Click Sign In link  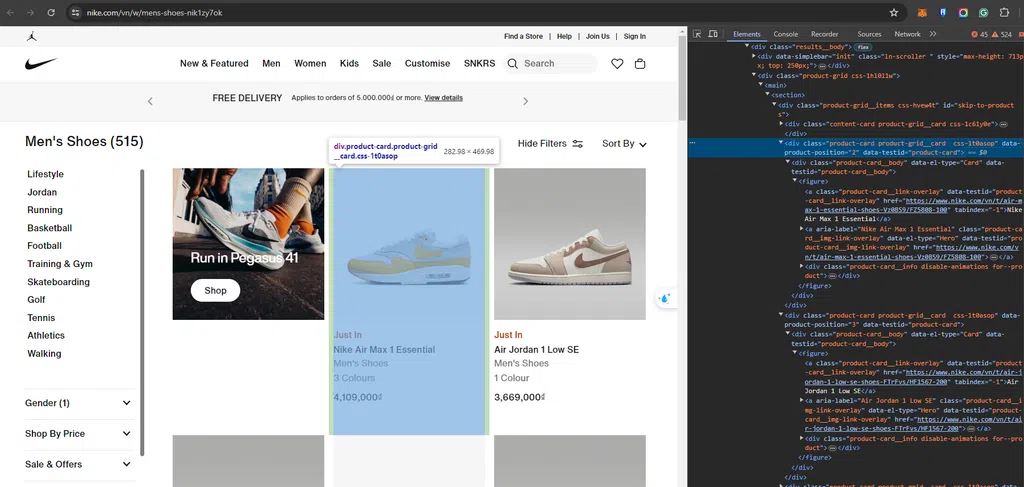click(x=635, y=37)
